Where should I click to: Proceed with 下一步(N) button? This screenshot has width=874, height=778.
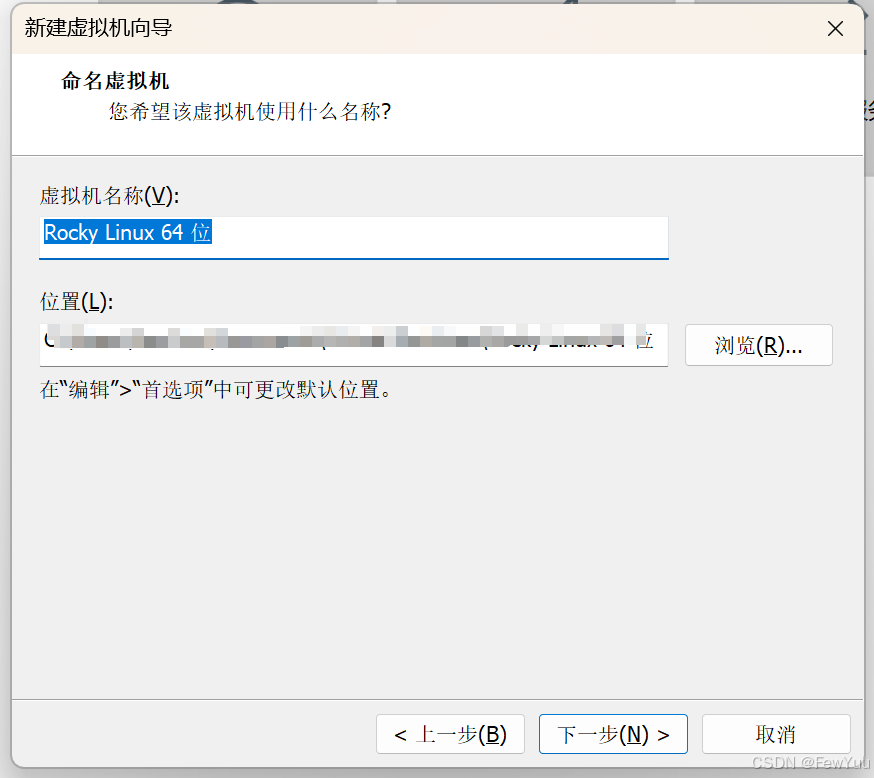click(x=613, y=734)
